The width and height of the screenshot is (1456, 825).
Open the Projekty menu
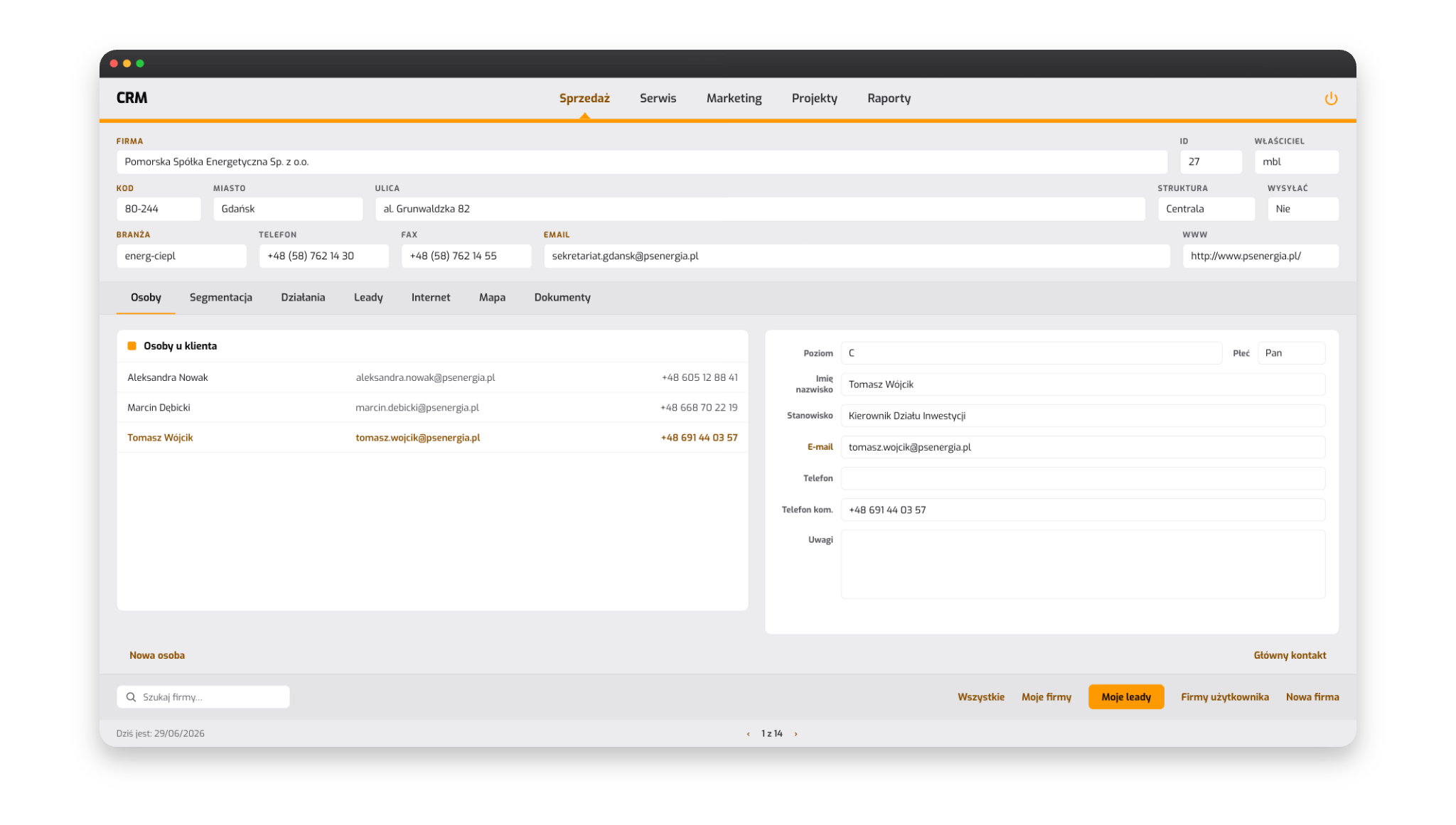point(814,98)
